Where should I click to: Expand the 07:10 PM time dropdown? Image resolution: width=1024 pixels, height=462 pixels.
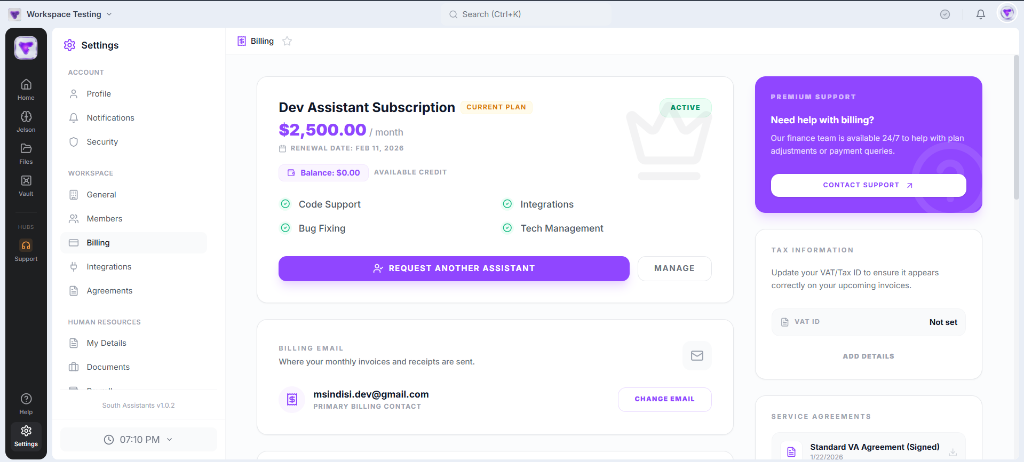138,439
